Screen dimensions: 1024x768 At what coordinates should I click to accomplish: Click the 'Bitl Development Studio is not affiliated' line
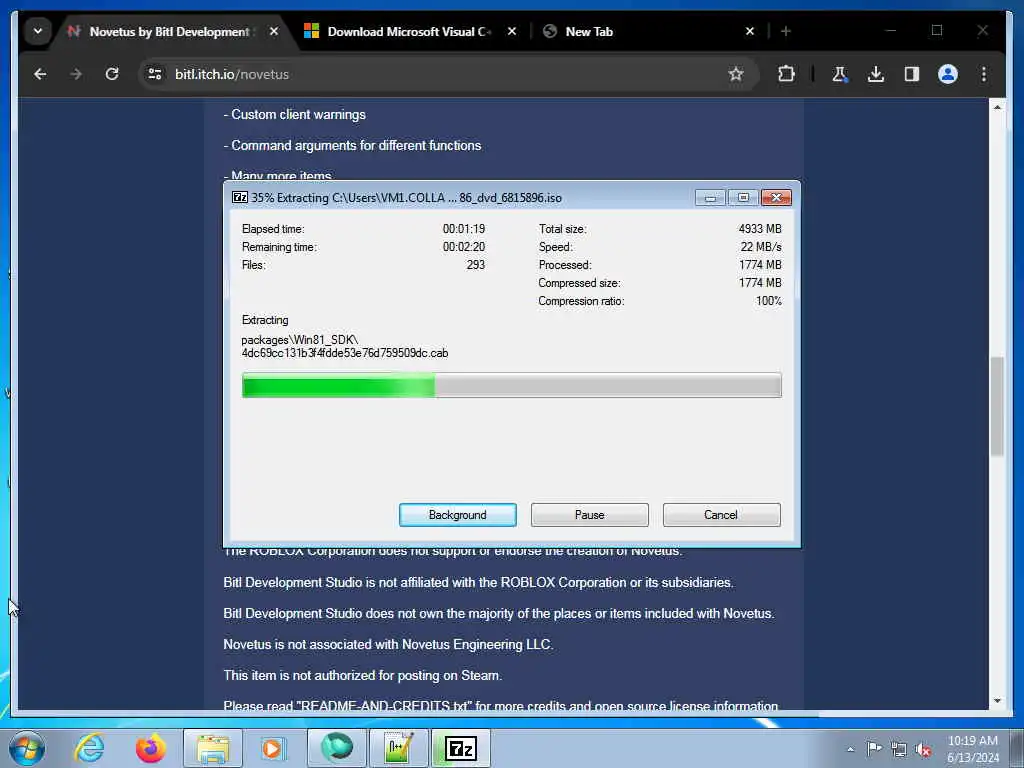click(478, 583)
